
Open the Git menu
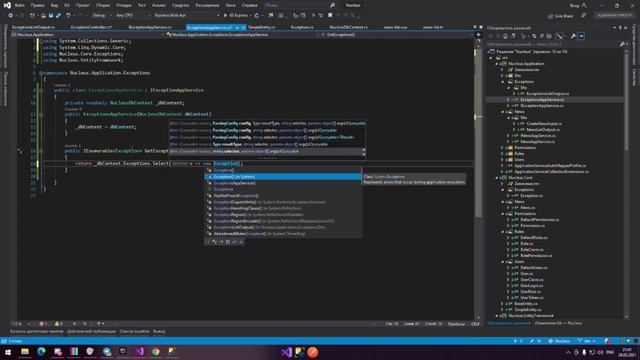(x=67, y=5)
